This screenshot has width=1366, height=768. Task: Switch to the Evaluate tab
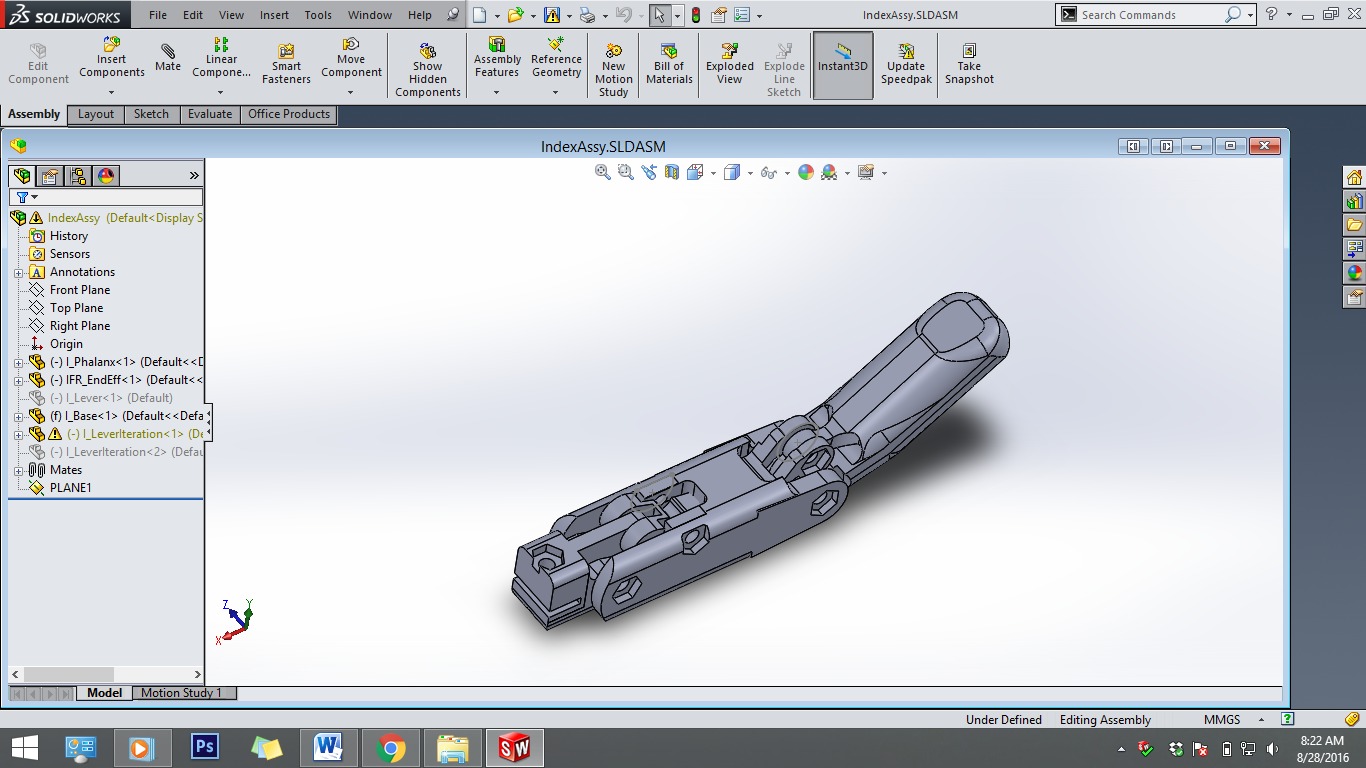coord(210,114)
